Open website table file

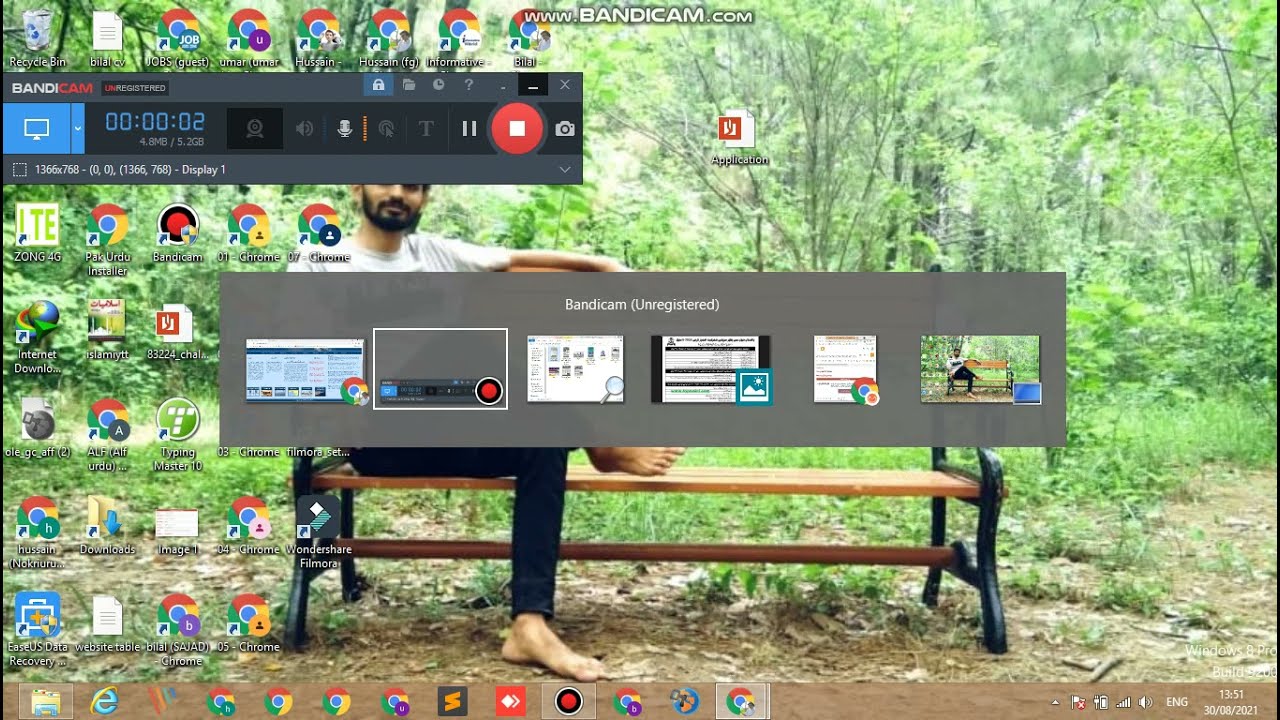tap(107, 624)
